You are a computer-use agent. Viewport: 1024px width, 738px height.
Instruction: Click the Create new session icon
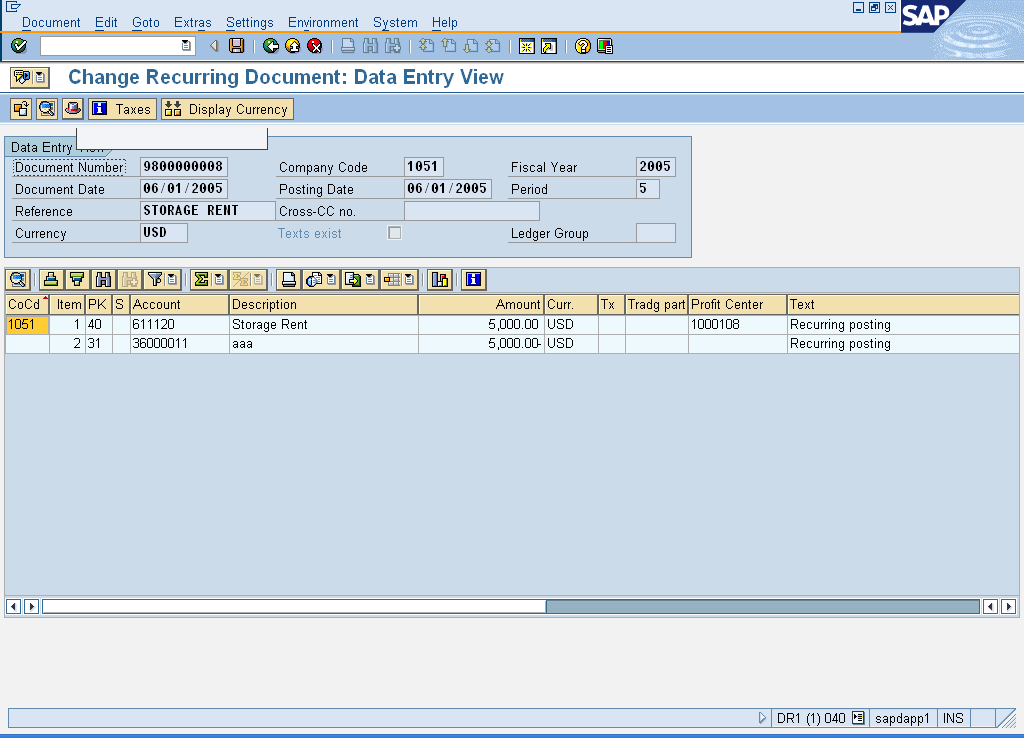pyautogui.click(x=526, y=46)
